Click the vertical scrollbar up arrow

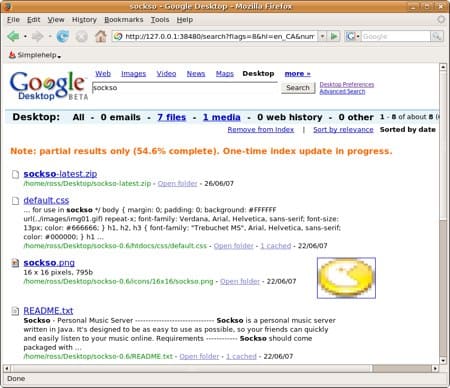pos(443,67)
